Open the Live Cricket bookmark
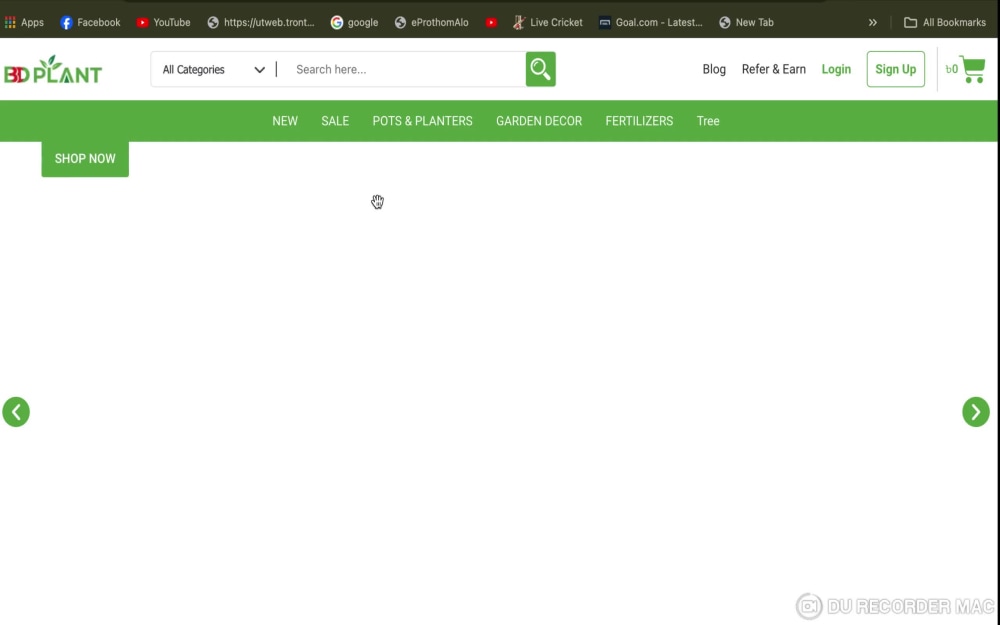The width and height of the screenshot is (1000, 625). [x=548, y=22]
